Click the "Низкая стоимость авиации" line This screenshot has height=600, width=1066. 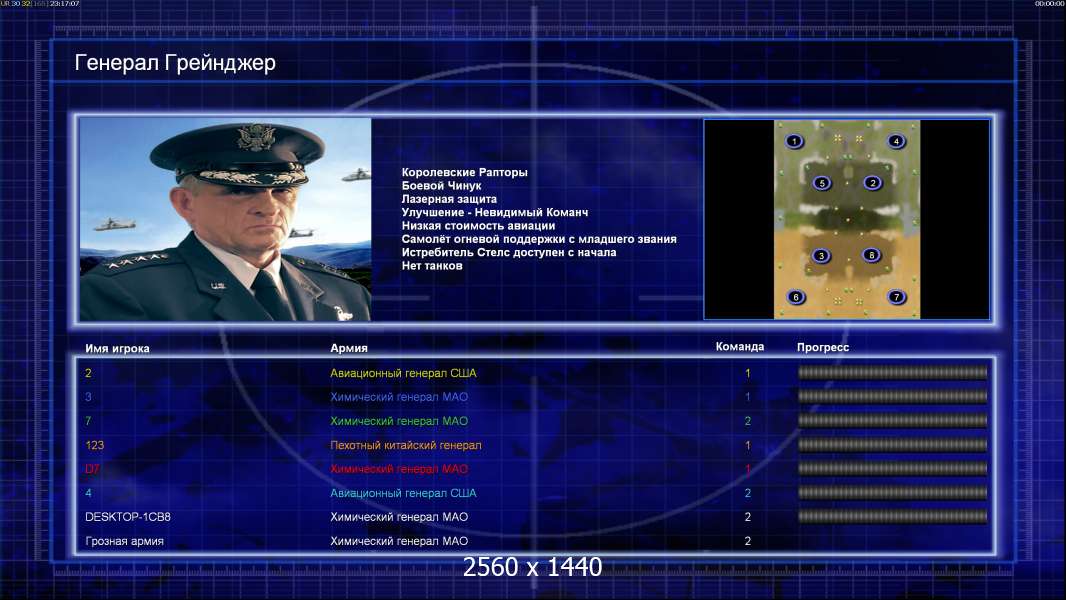point(478,226)
